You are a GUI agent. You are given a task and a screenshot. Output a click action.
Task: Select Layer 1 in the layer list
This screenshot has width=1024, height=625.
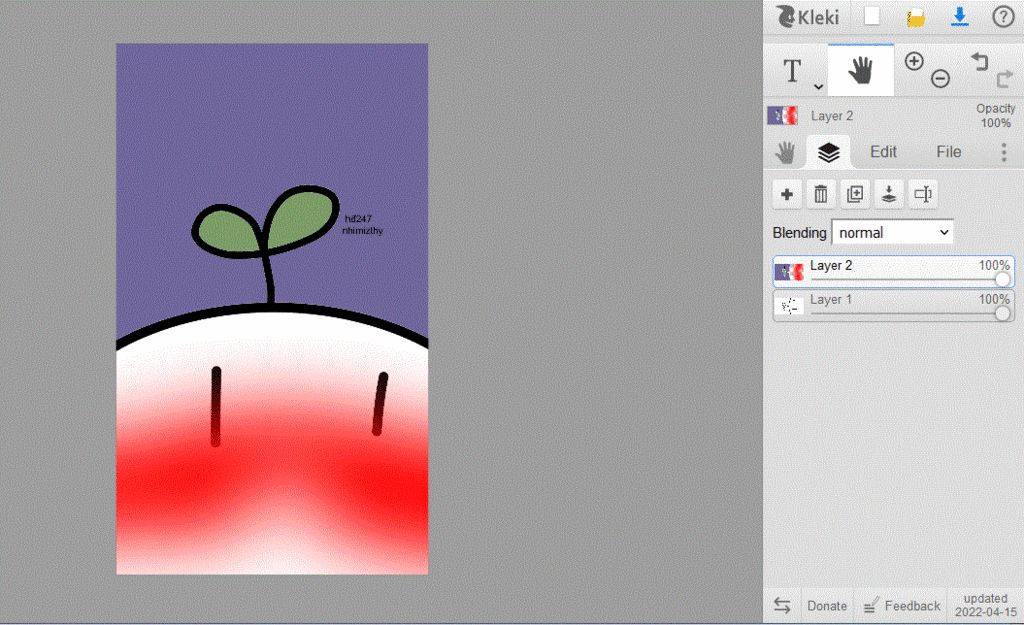pos(893,306)
